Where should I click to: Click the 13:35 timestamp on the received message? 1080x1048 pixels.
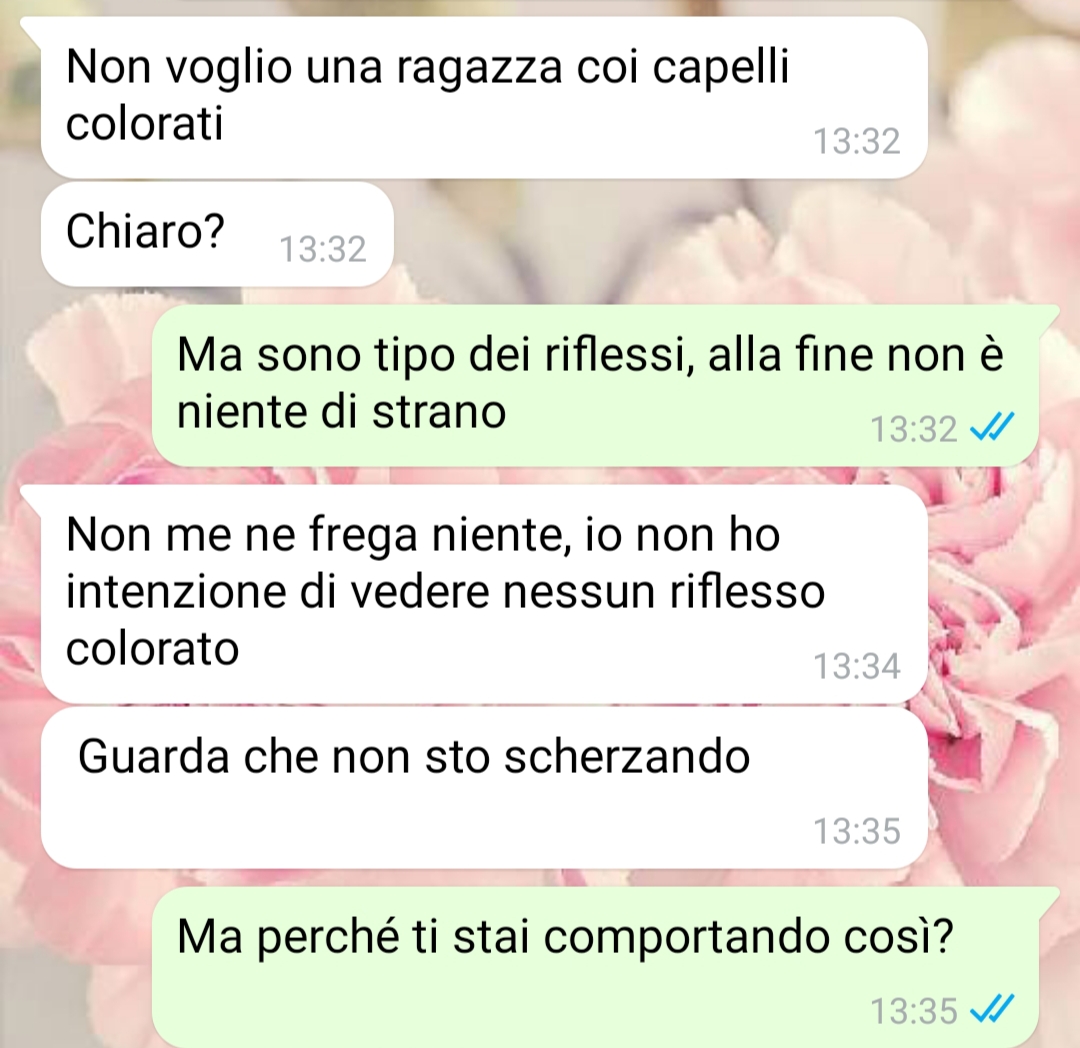pos(857,830)
